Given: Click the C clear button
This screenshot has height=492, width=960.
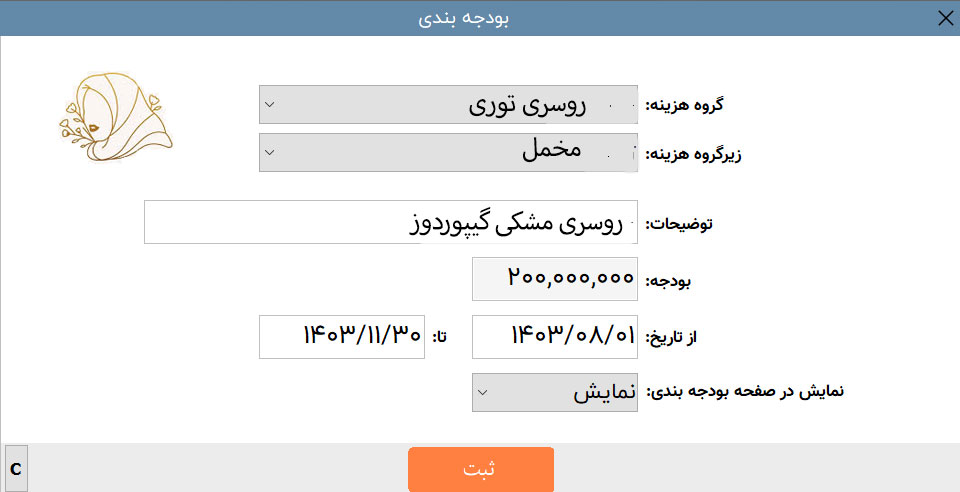Looking at the screenshot, I should (x=16, y=469).
